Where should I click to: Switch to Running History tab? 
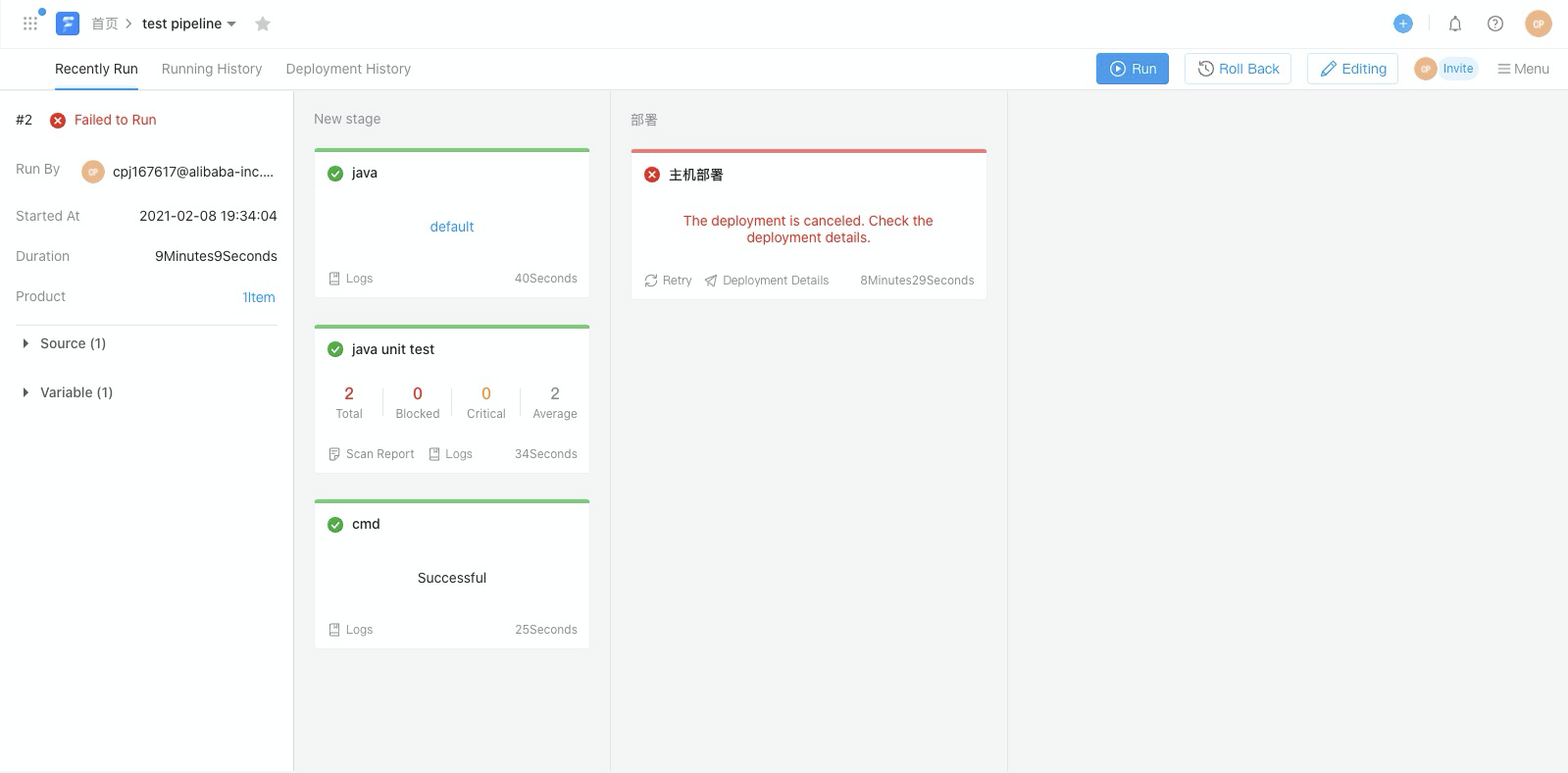pos(212,69)
